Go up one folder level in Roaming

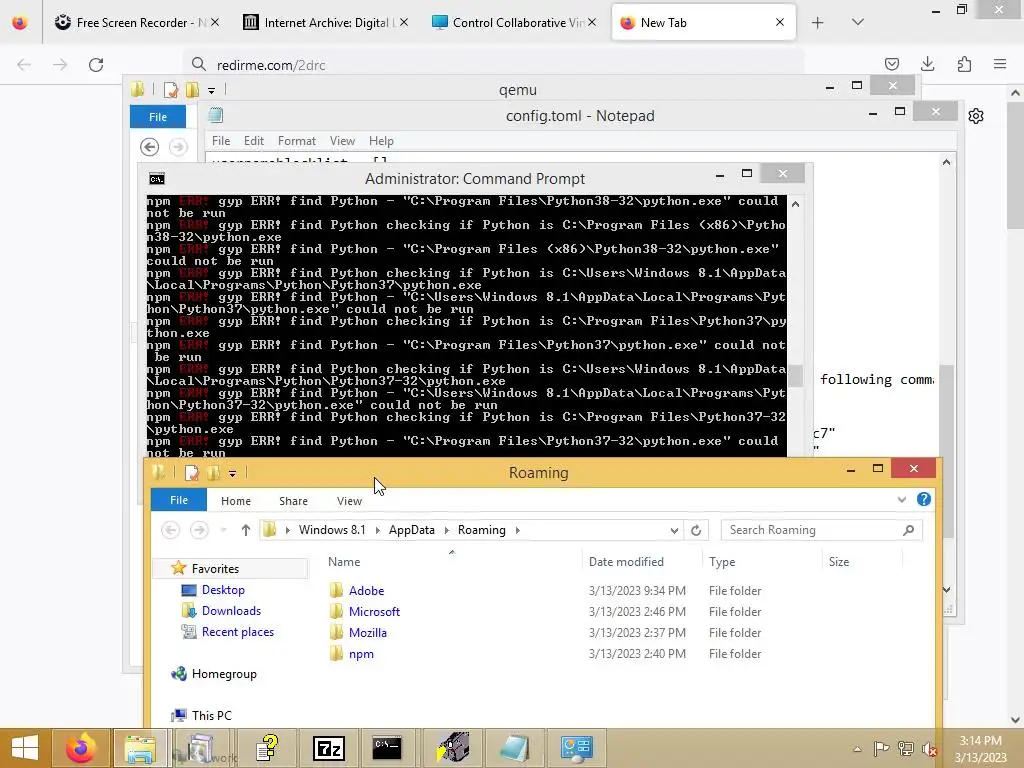[x=246, y=530]
